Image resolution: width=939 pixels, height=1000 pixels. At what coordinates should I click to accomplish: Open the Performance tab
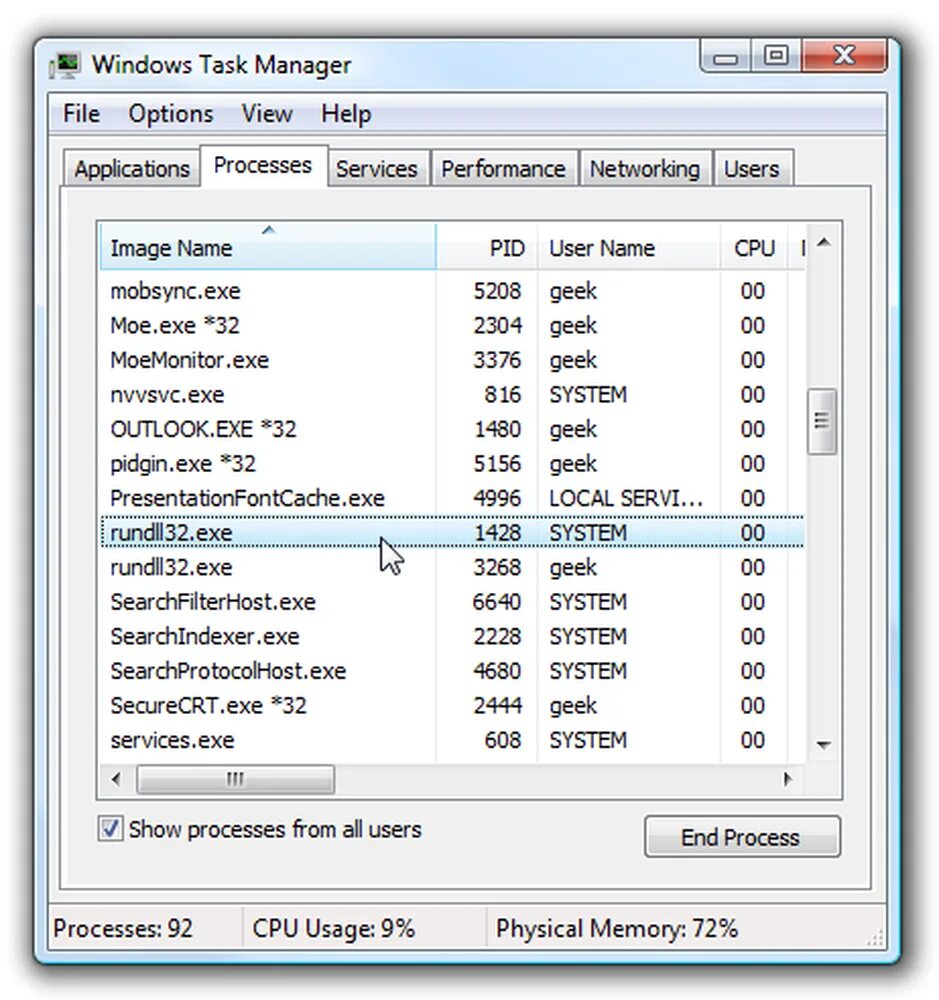point(503,168)
